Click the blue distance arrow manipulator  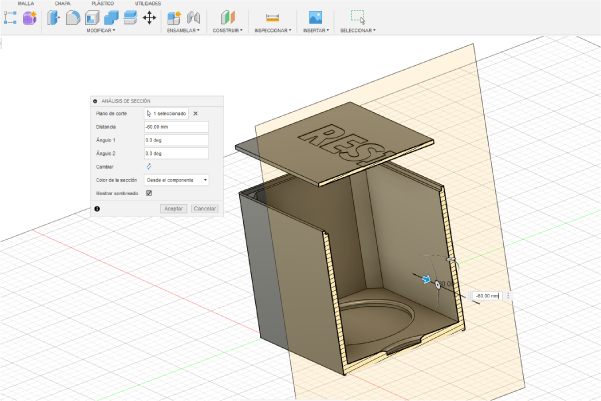[426, 281]
